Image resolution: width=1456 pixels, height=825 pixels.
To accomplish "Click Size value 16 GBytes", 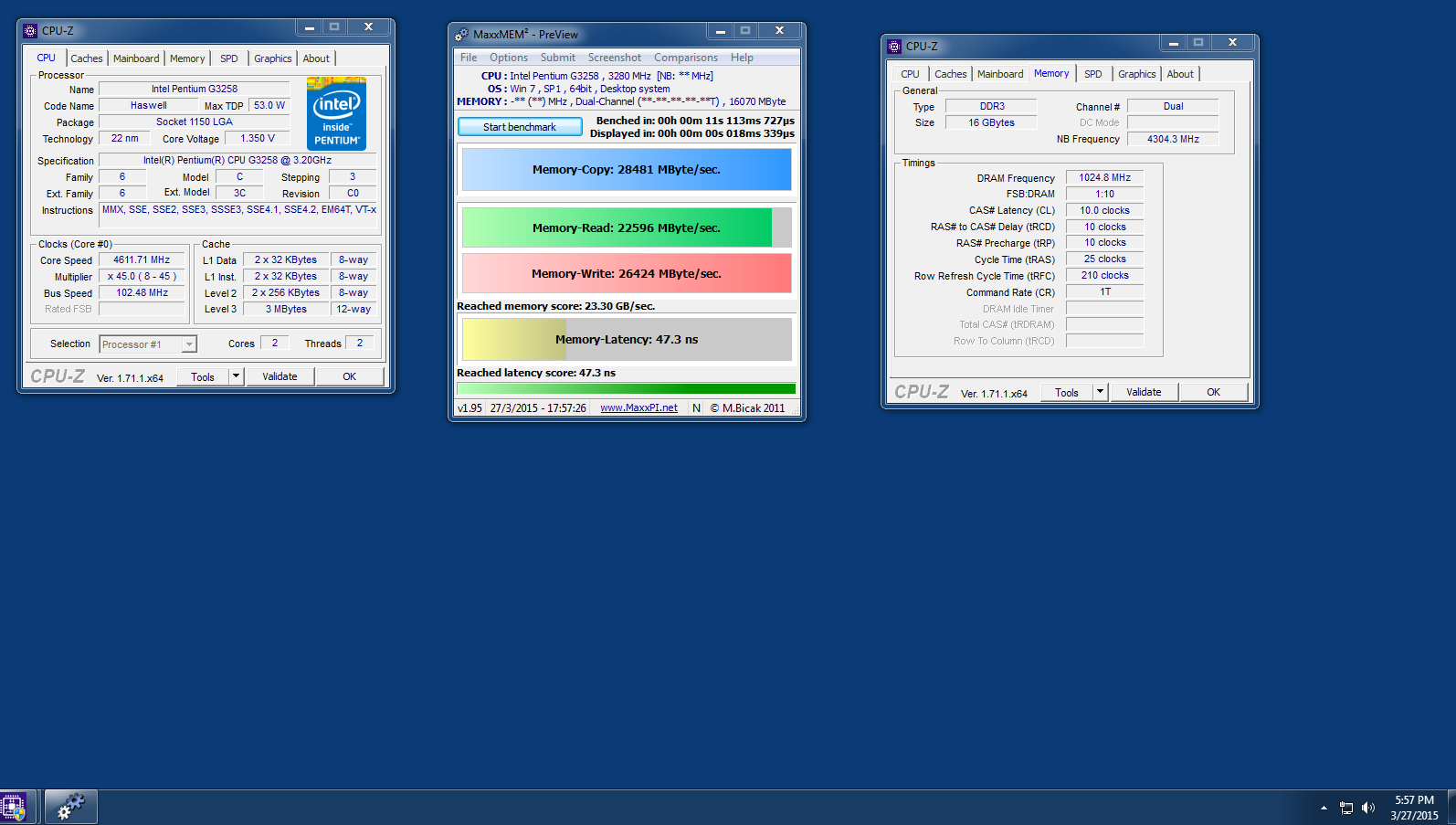I will (x=991, y=122).
